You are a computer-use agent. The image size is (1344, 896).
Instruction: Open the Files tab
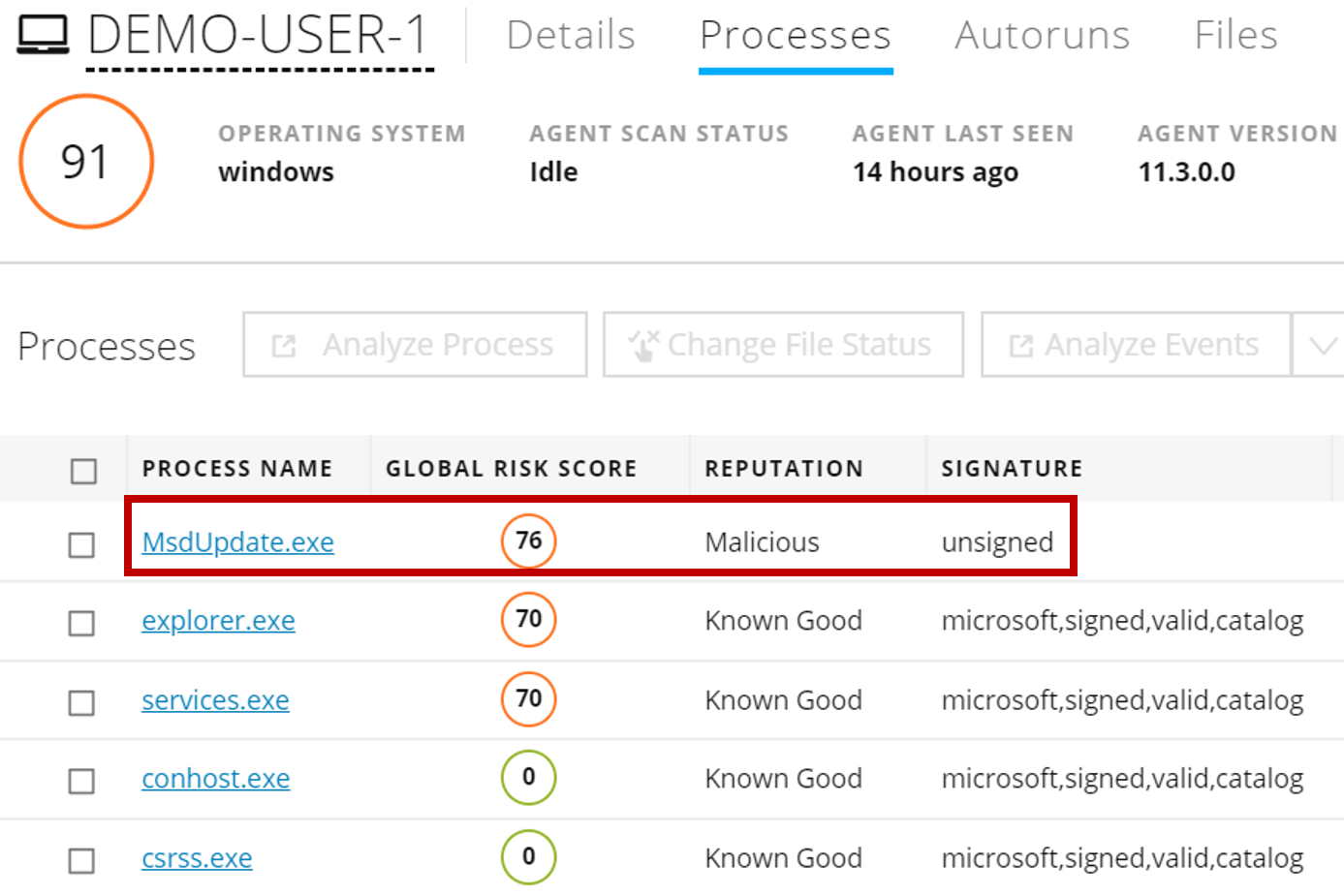(x=1235, y=36)
